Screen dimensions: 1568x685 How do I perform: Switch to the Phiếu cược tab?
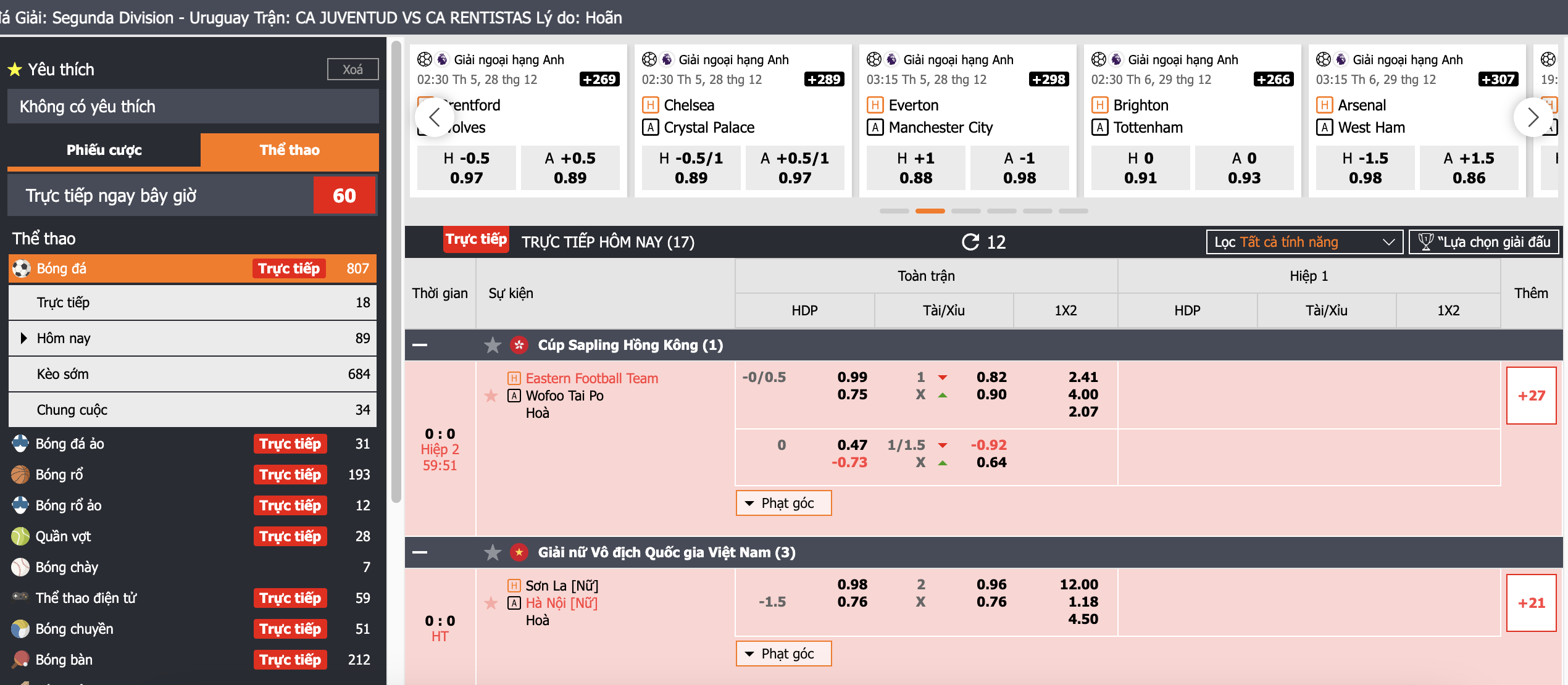click(104, 150)
